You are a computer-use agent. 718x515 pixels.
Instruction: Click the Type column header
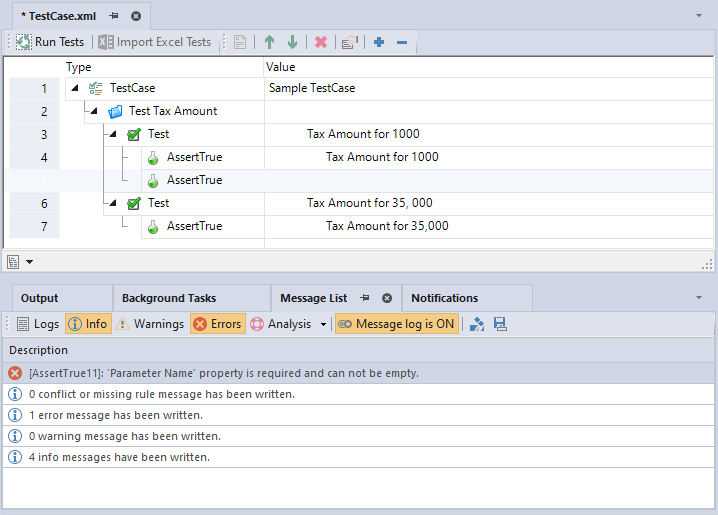click(x=162, y=67)
